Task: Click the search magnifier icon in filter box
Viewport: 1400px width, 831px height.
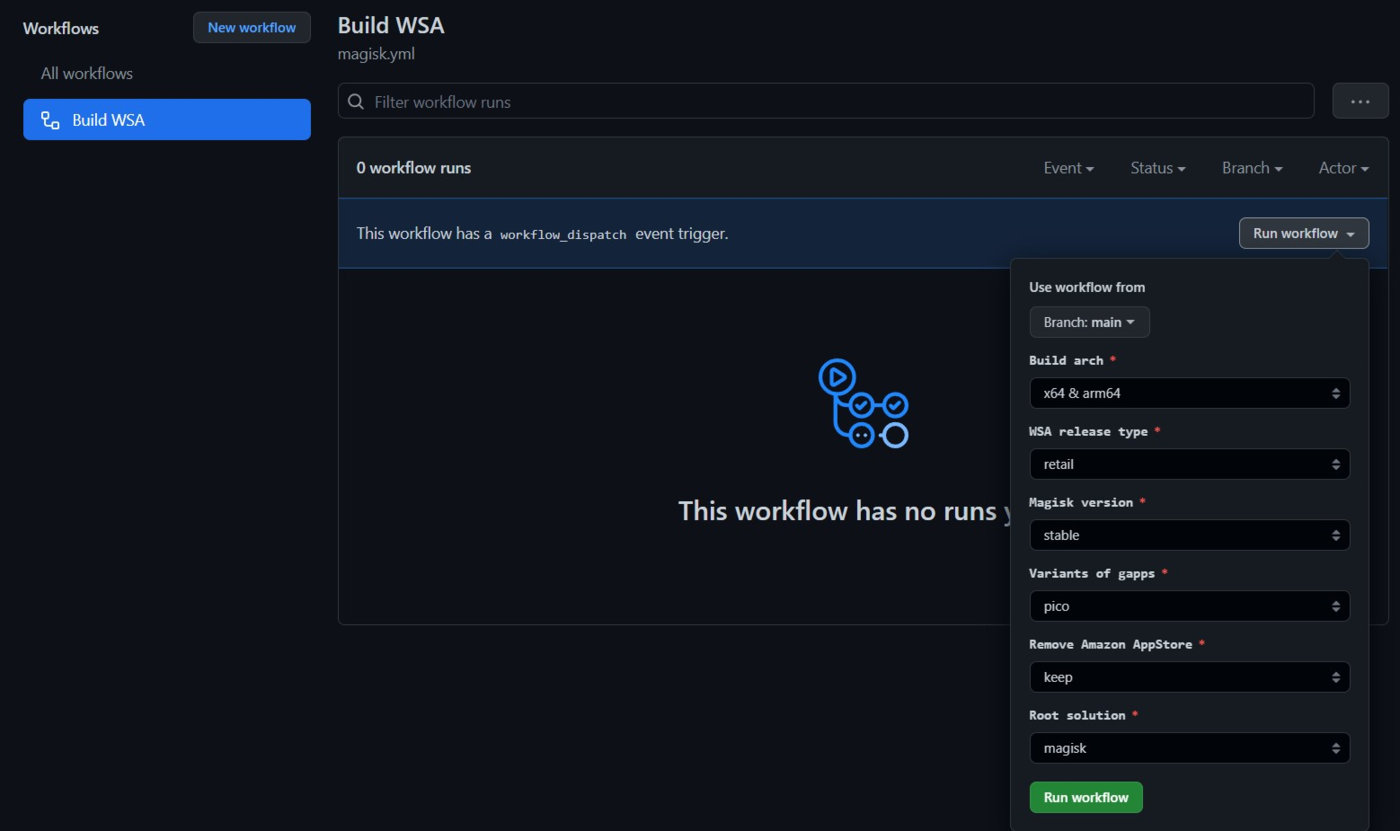Action: pyautogui.click(x=356, y=101)
